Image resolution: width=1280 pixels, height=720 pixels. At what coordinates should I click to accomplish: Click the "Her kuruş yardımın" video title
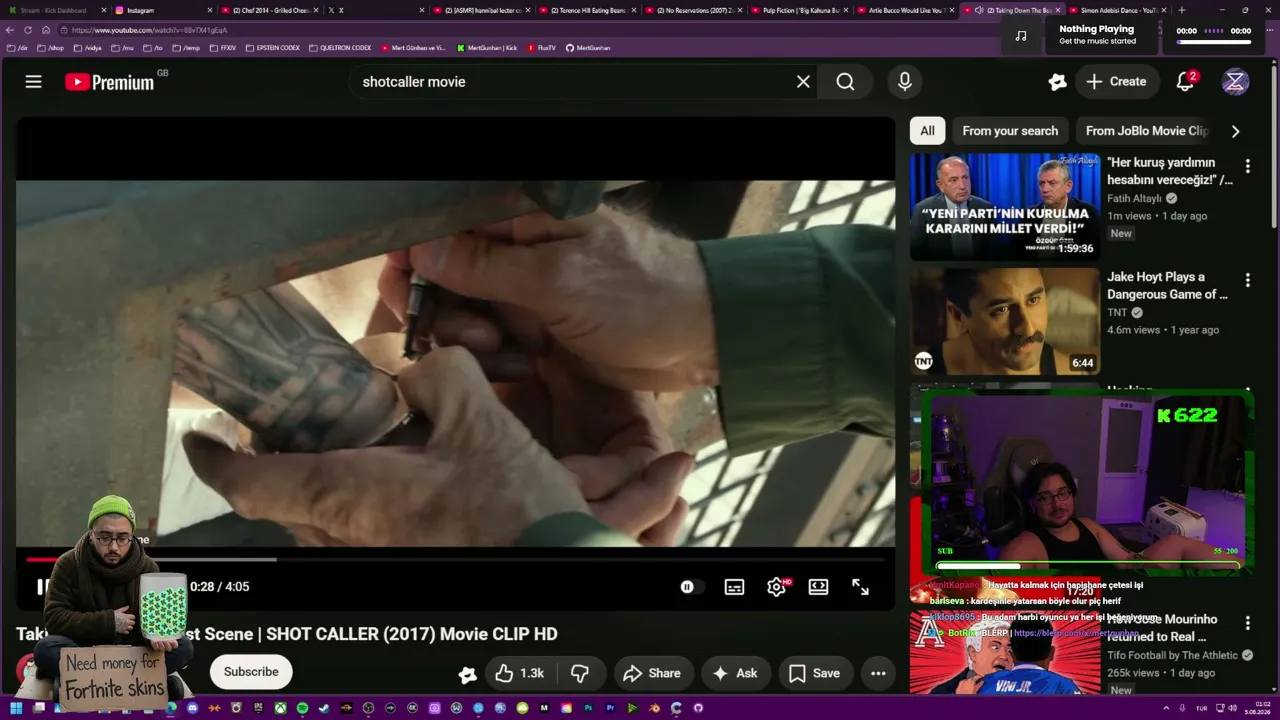pos(1170,171)
